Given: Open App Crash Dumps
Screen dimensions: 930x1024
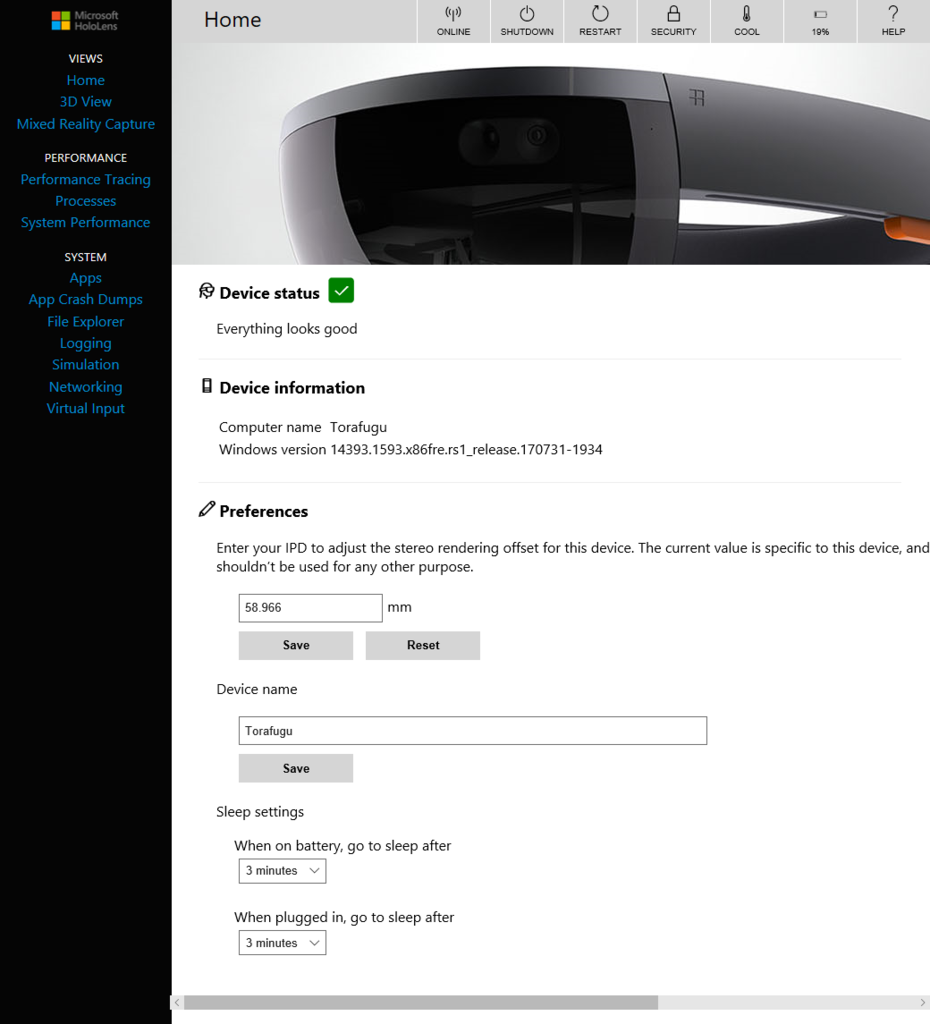Looking at the screenshot, I should 86,300.
